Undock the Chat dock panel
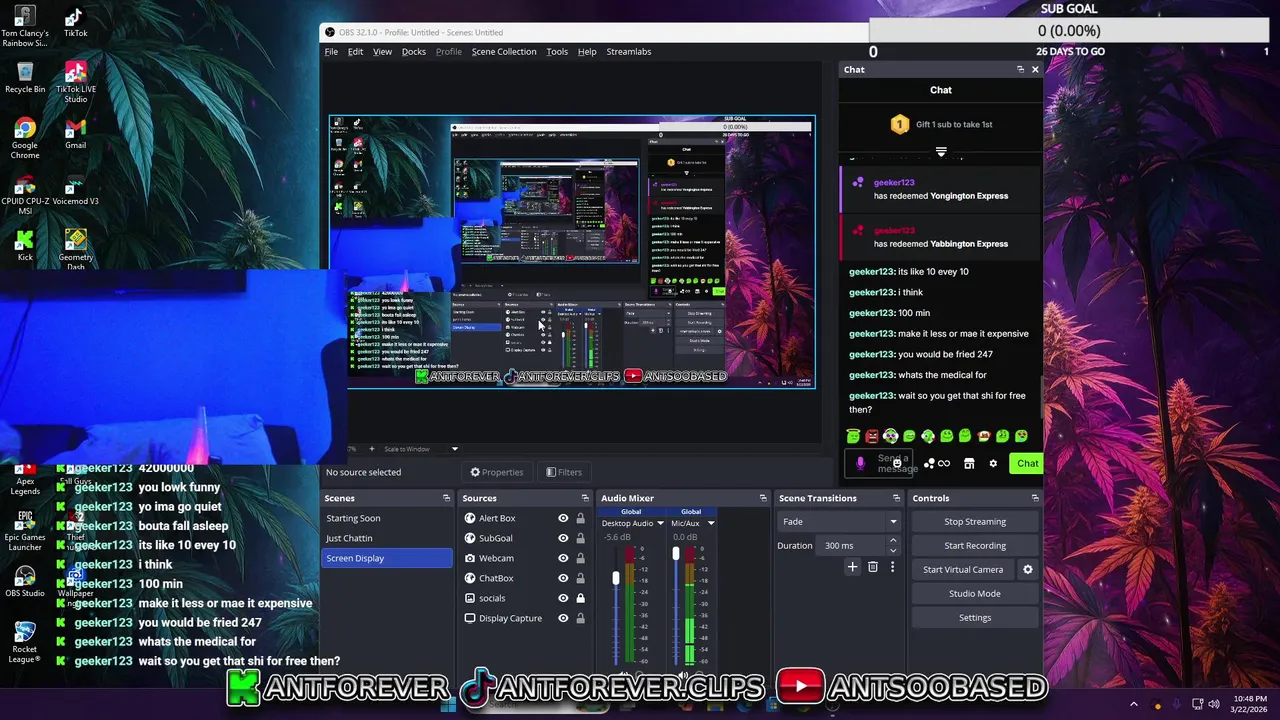 [x=1020, y=69]
